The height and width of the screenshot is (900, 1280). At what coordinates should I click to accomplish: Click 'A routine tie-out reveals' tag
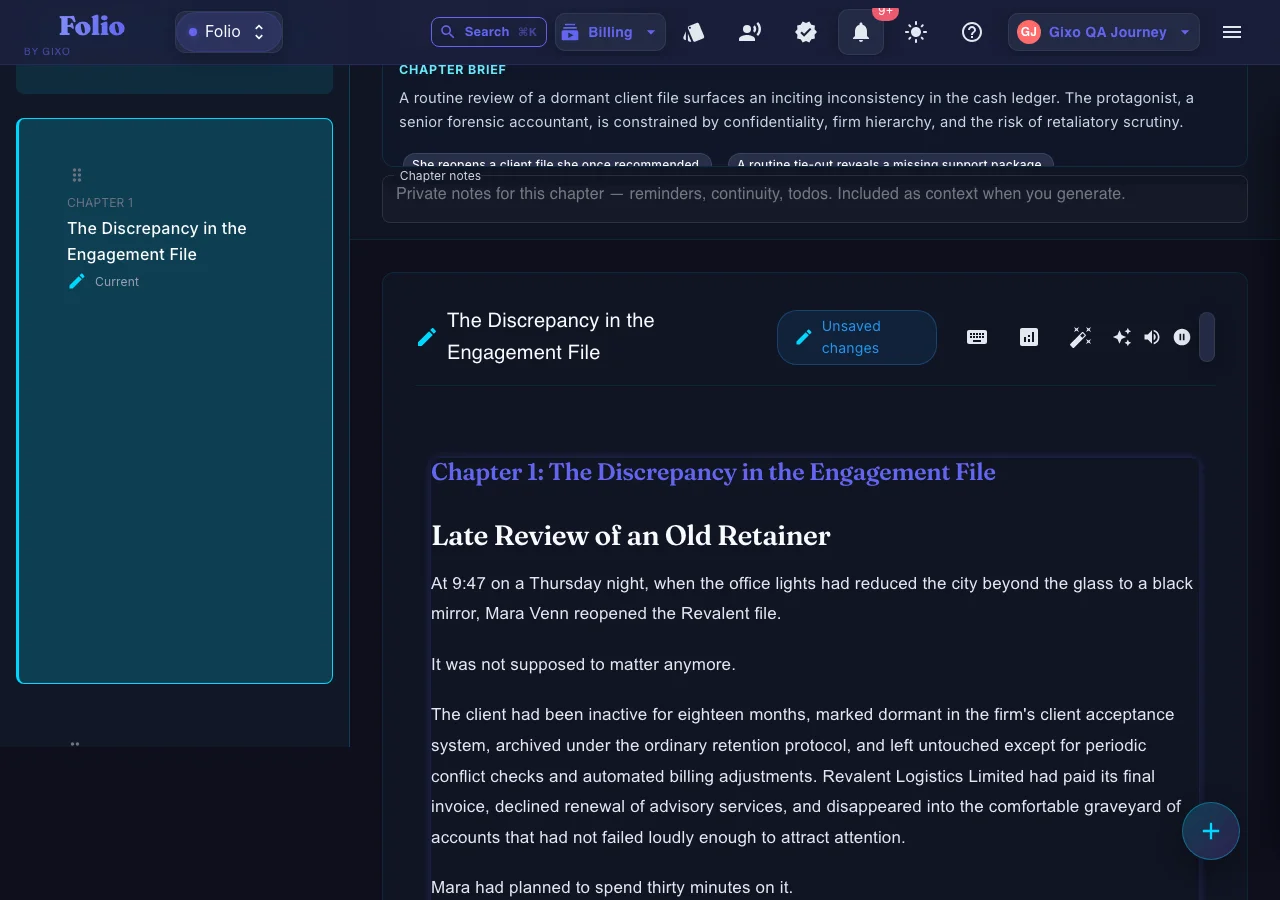point(891,162)
